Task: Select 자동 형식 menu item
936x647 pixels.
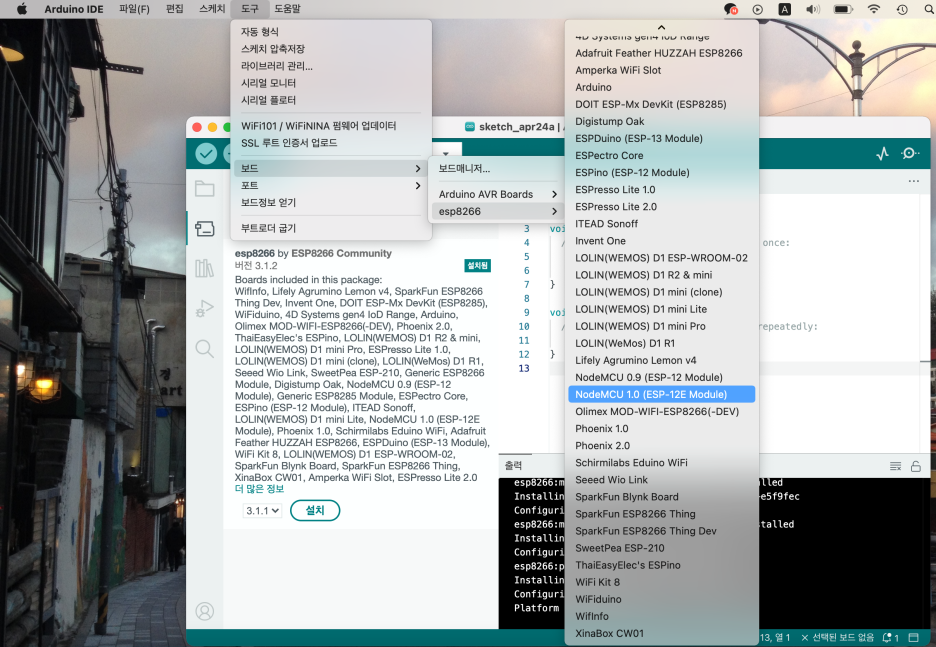Action: tap(331, 32)
